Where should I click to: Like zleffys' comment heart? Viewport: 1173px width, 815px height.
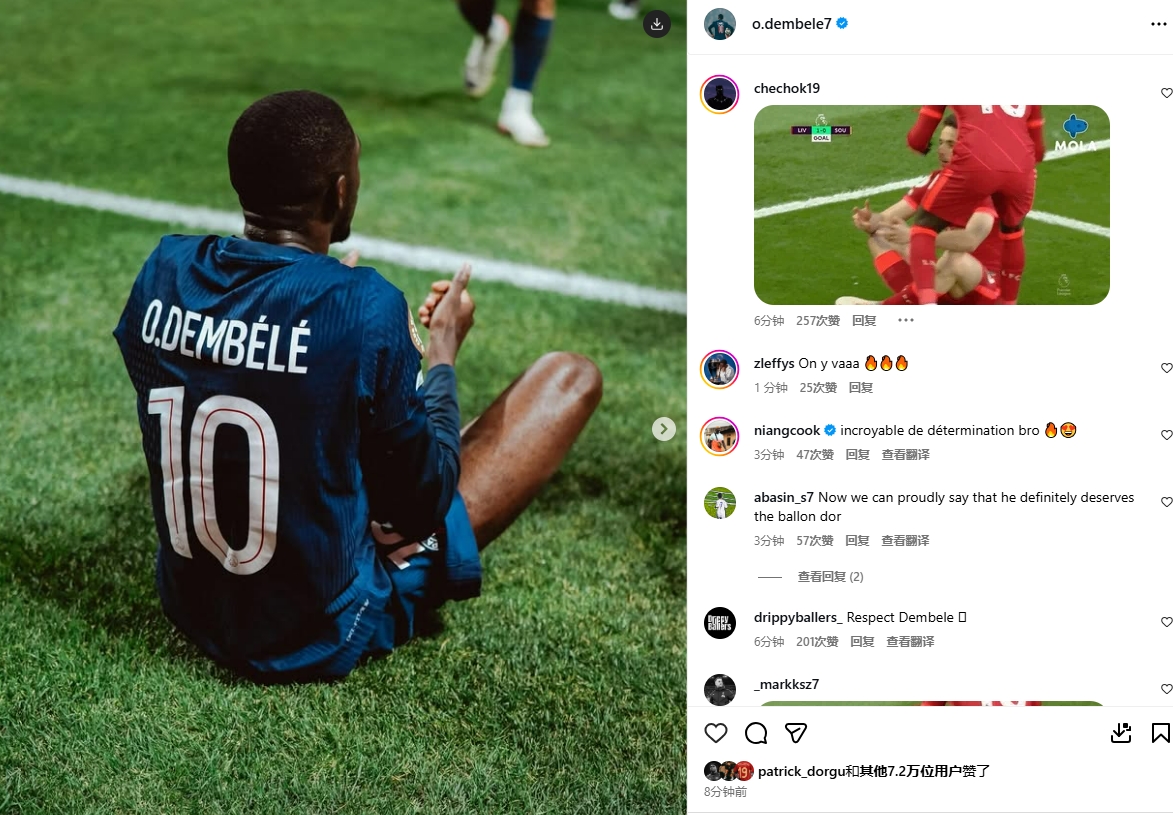point(1166,367)
